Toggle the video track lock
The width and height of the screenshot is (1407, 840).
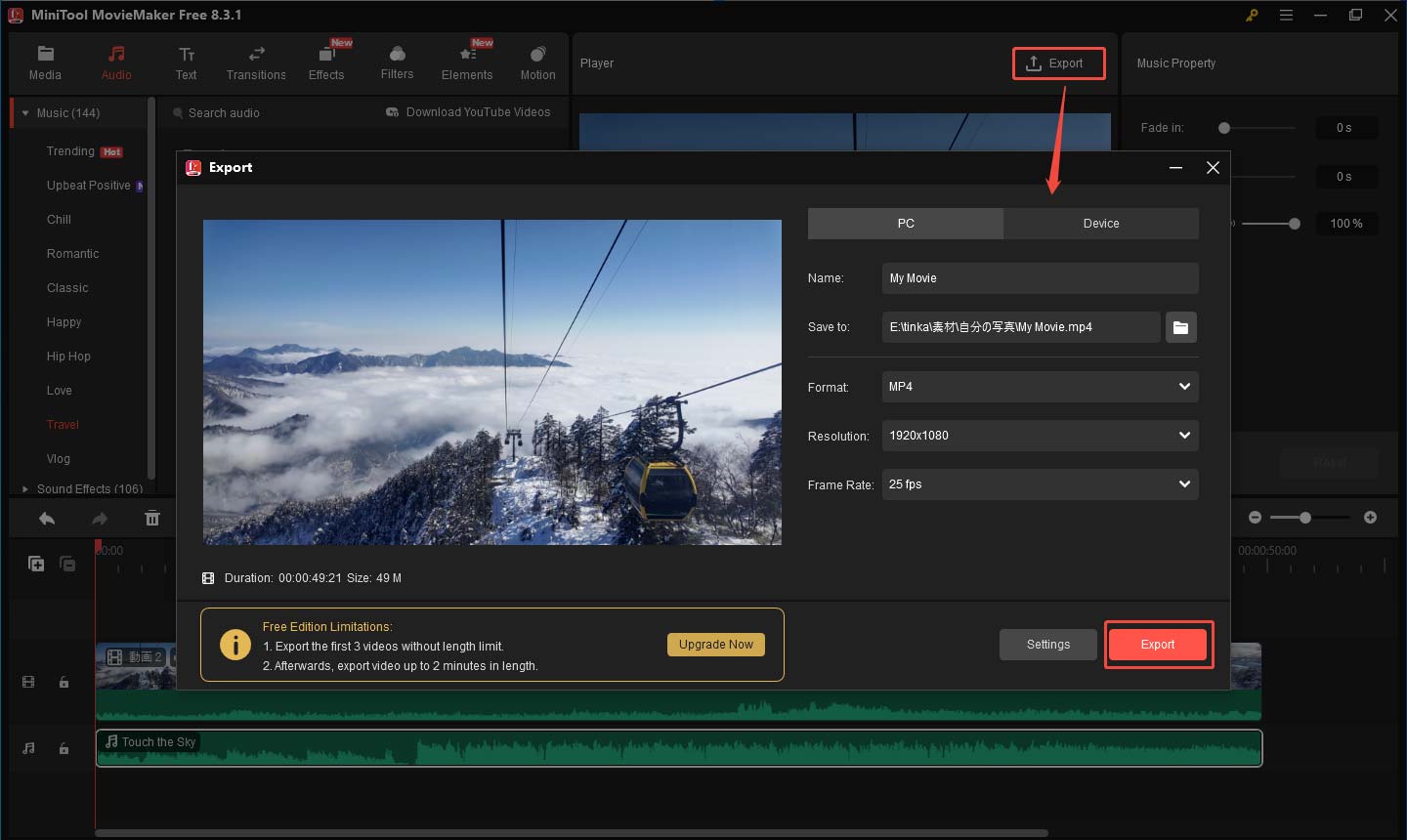coord(64,682)
